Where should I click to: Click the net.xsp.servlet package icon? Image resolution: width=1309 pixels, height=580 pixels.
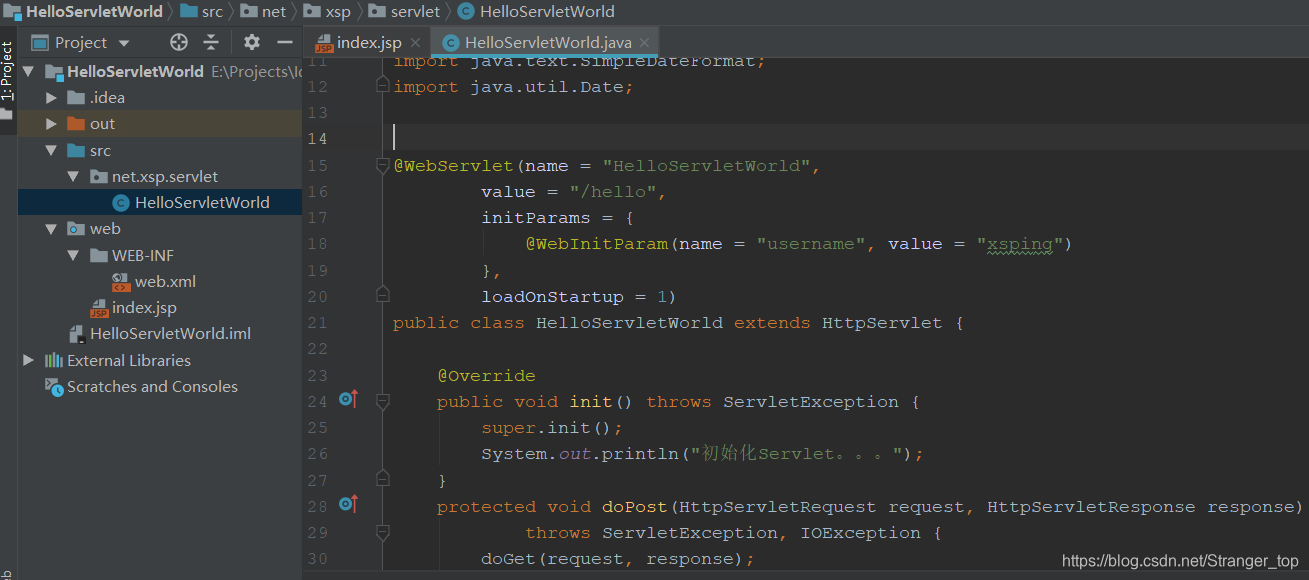click(x=98, y=177)
